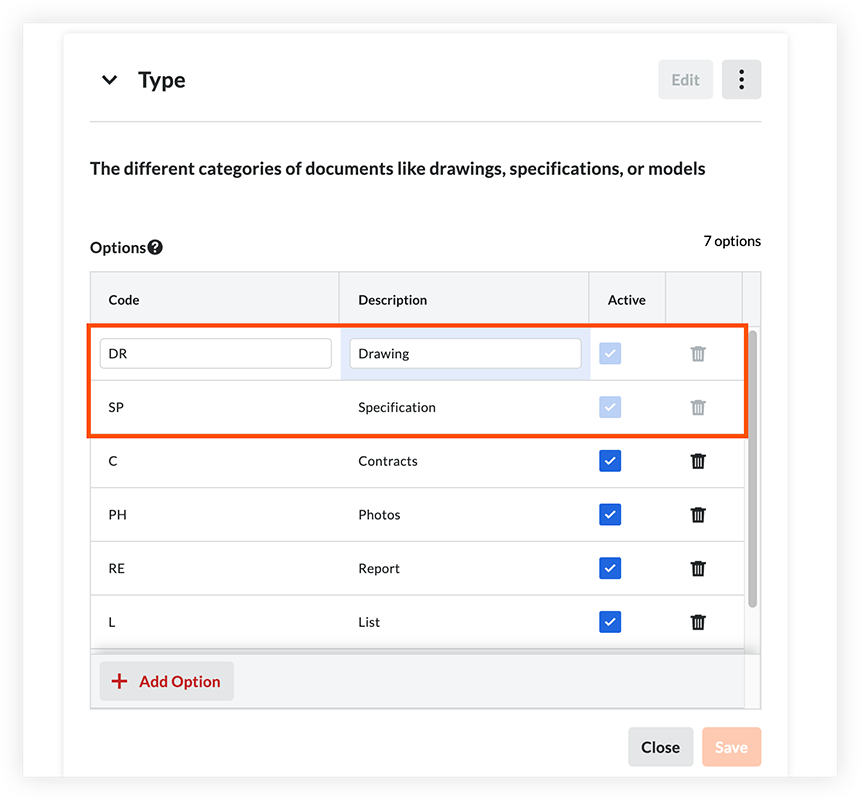This screenshot has height=800, width=860.
Task: Click the Edit button
Action: pos(685,80)
